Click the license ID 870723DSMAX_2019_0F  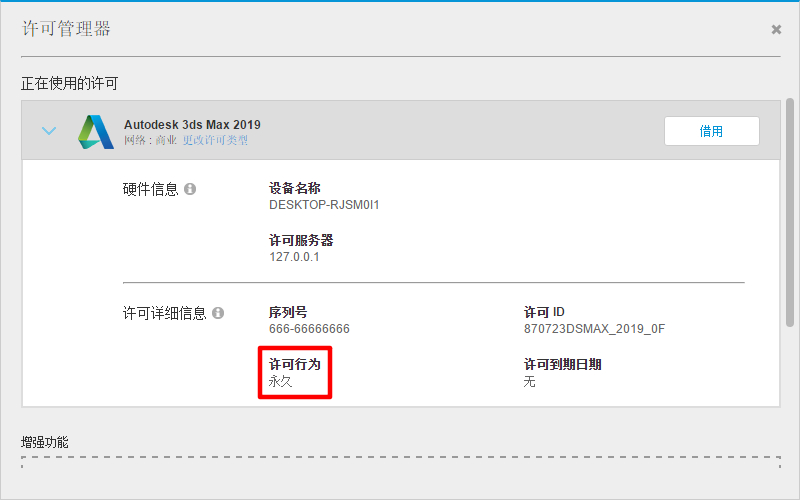594,329
